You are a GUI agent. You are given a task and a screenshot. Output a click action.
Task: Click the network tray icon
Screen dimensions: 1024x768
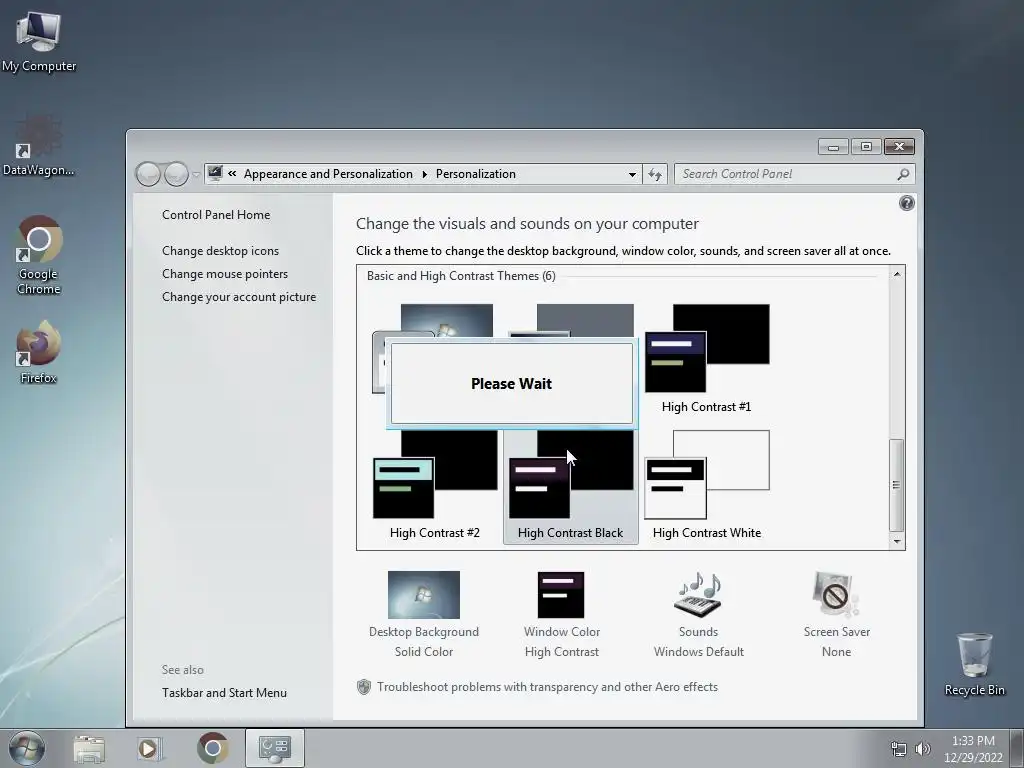(x=899, y=749)
